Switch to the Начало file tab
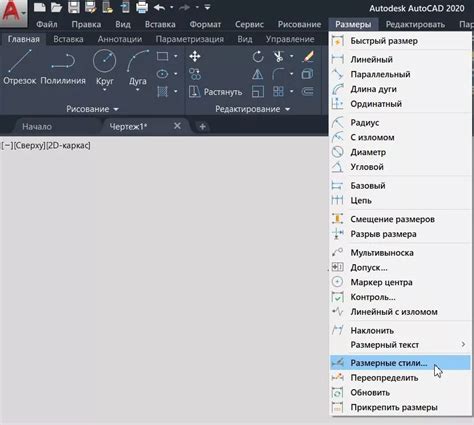The image size is (474, 425). (x=37, y=127)
